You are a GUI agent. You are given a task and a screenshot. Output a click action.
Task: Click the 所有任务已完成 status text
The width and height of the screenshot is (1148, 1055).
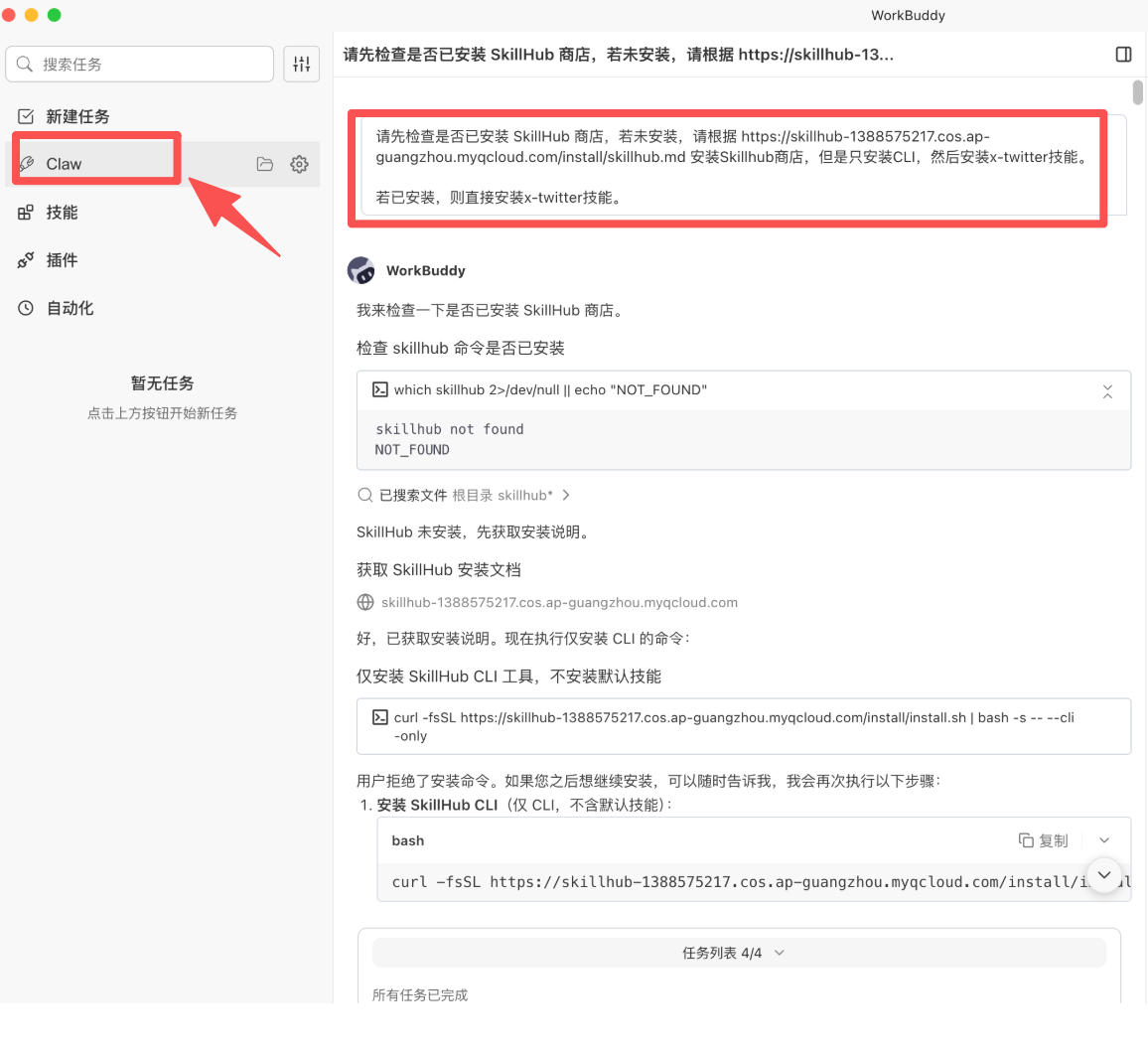pyautogui.click(x=419, y=995)
